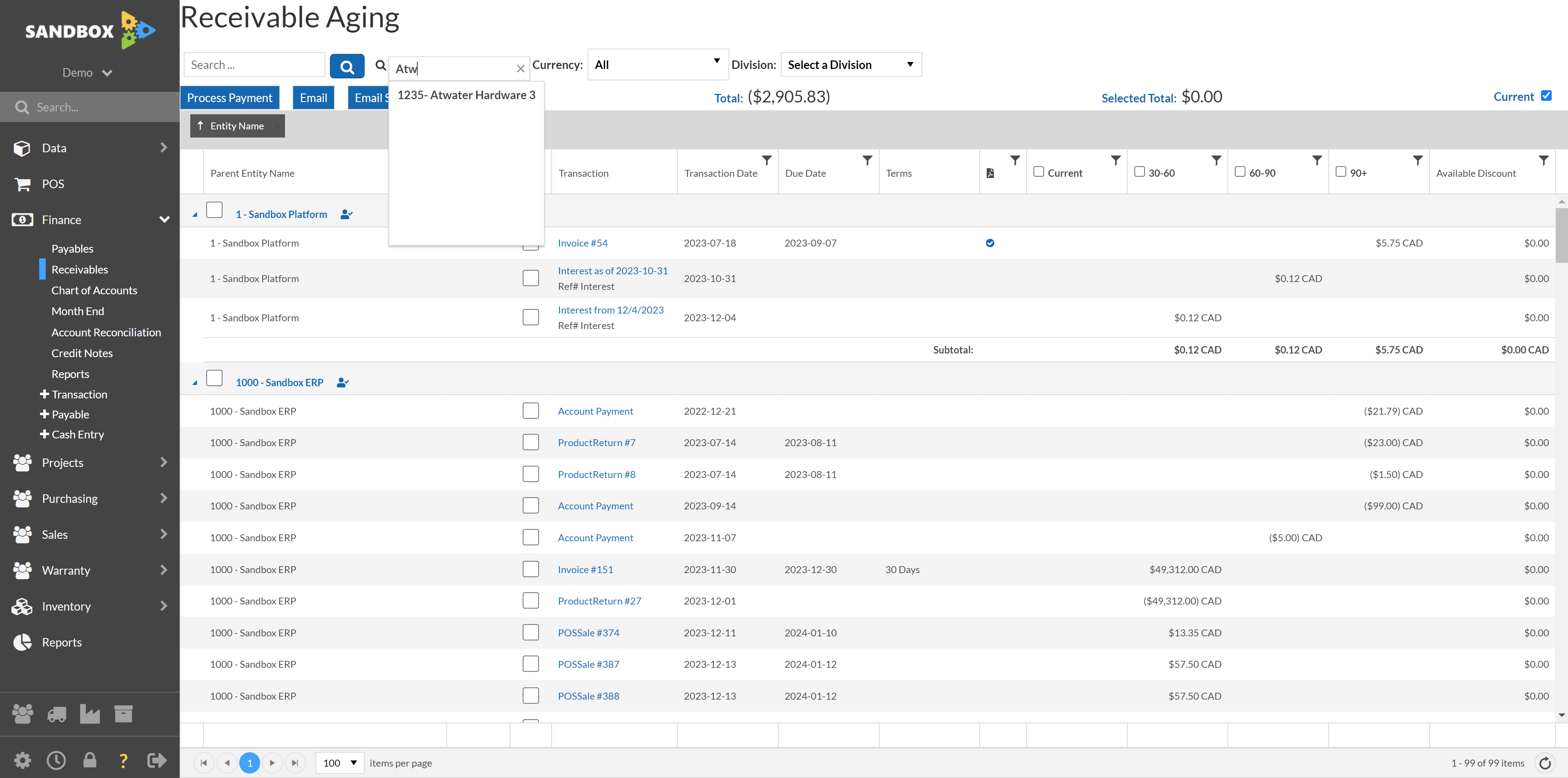Tick checkbox for Invoice #151 row

click(x=531, y=569)
